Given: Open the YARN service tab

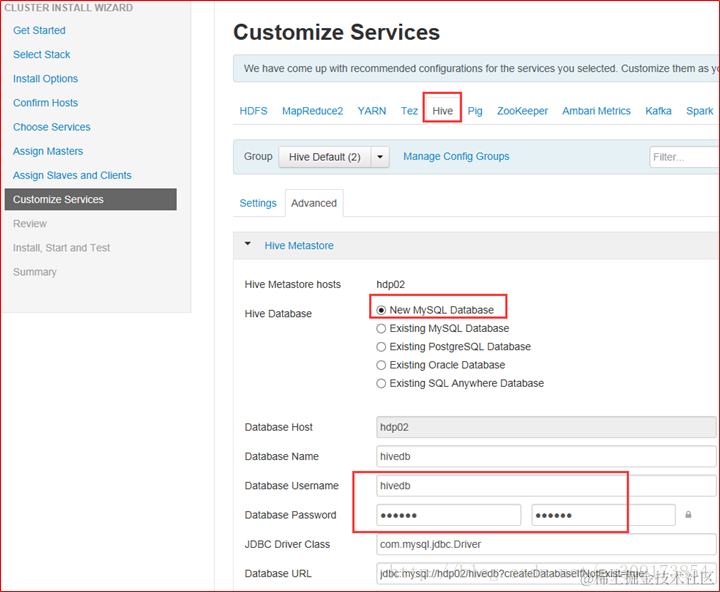Looking at the screenshot, I should (371, 111).
